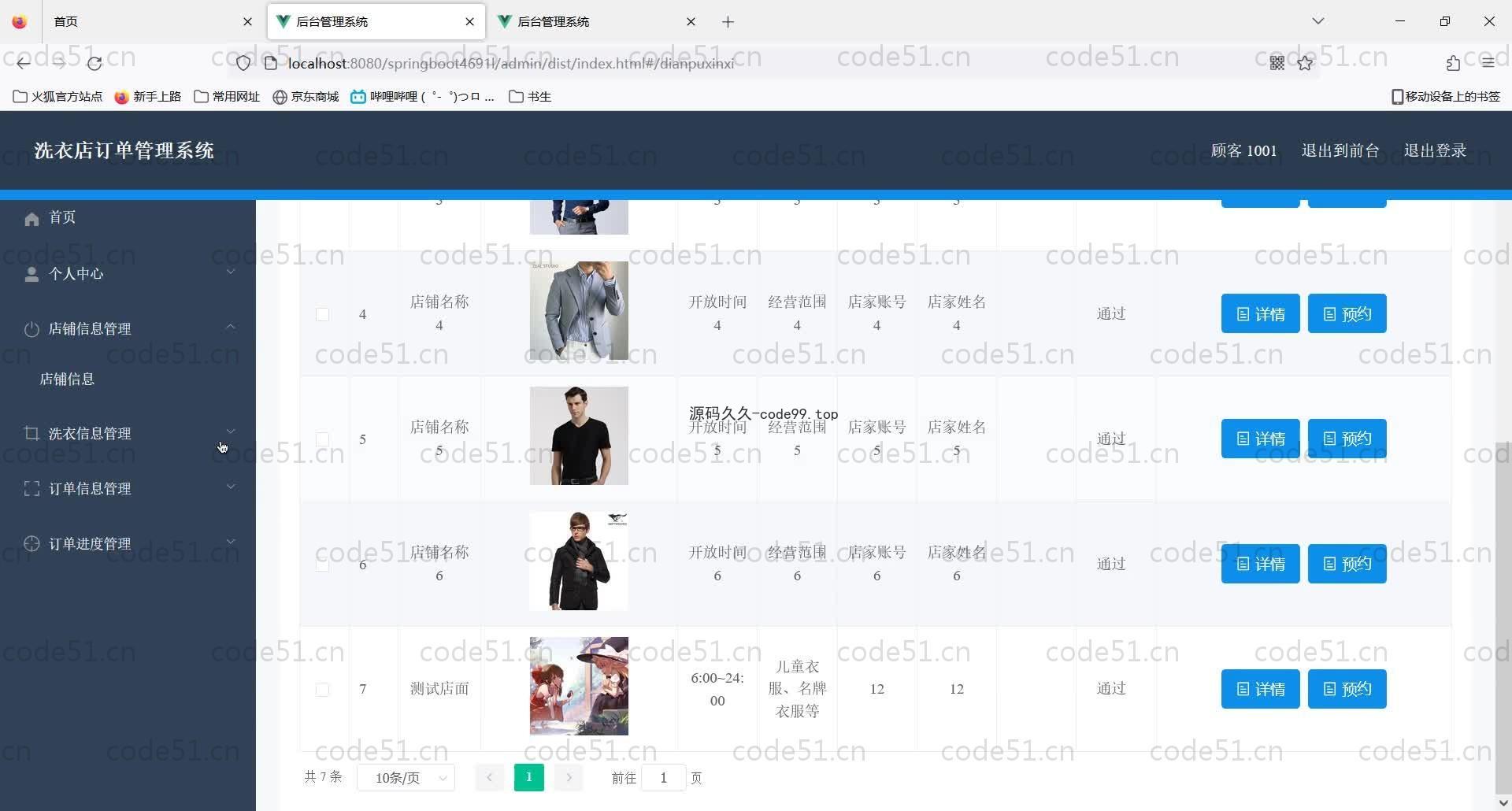
Task: Open the anime image in 测试店面 row
Action: pyautogui.click(x=579, y=686)
